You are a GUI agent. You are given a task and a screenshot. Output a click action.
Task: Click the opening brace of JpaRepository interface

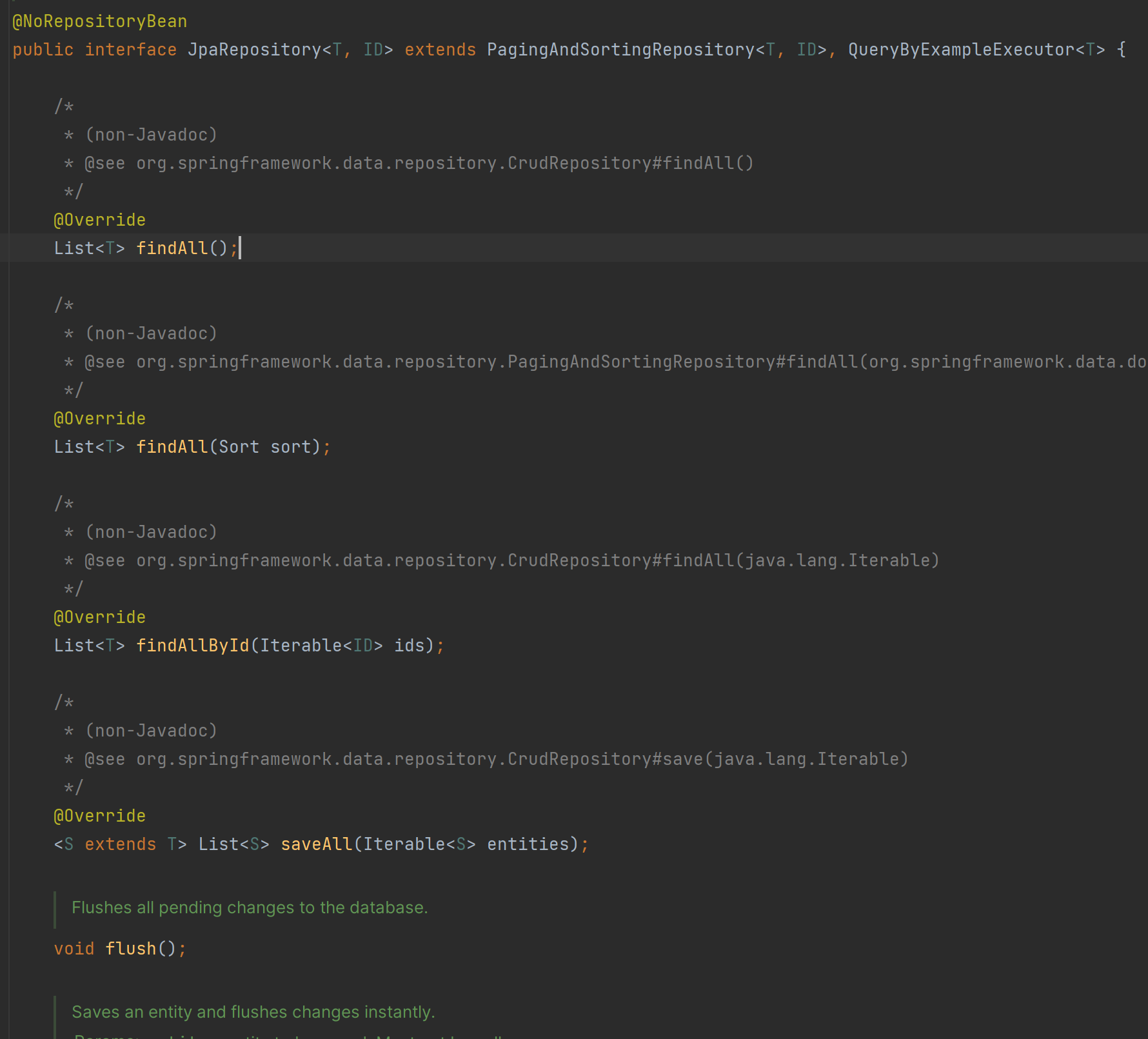coord(1122,50)
